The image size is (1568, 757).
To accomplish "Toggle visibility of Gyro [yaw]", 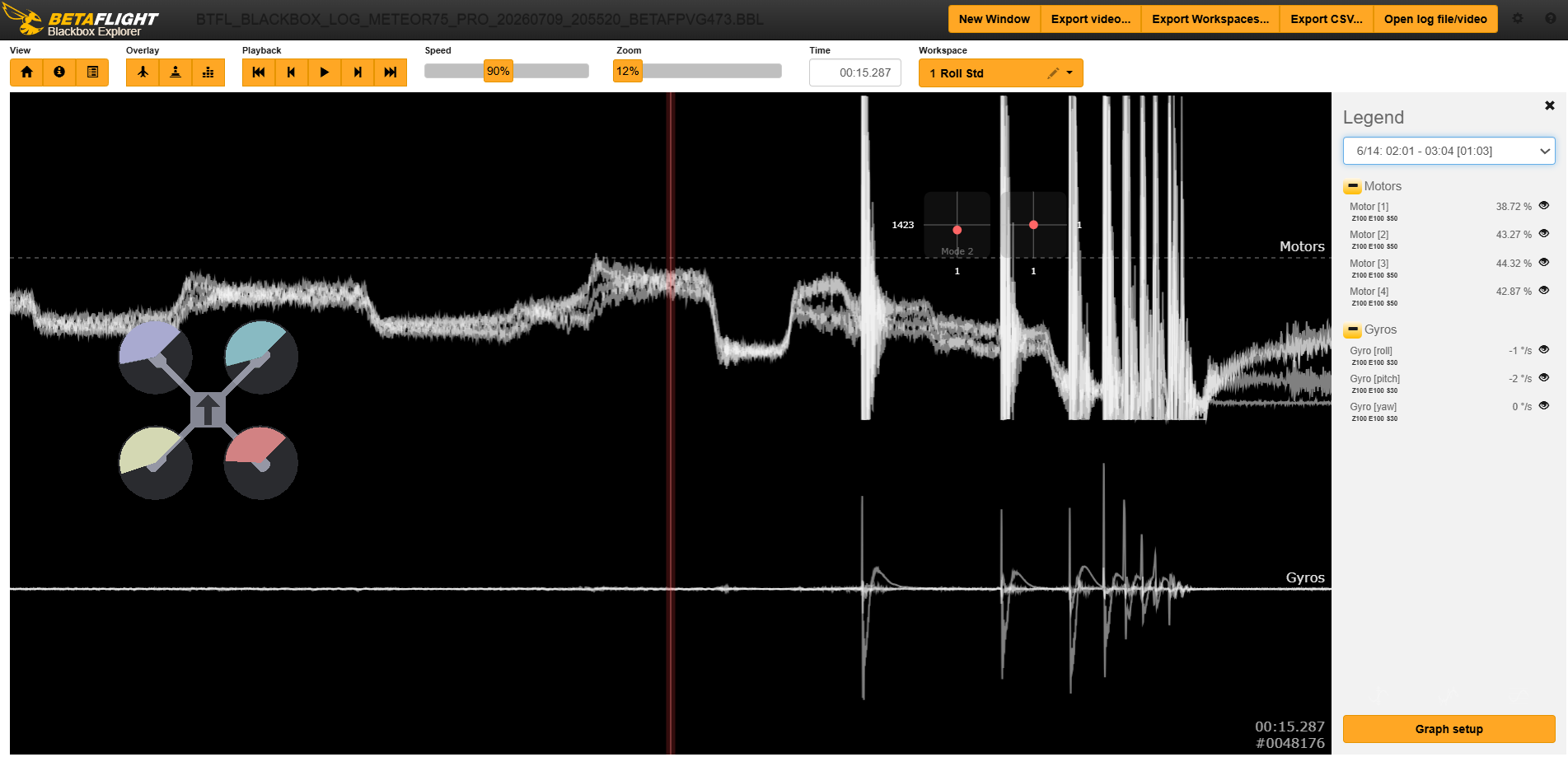I will [x=1544, y=406].
